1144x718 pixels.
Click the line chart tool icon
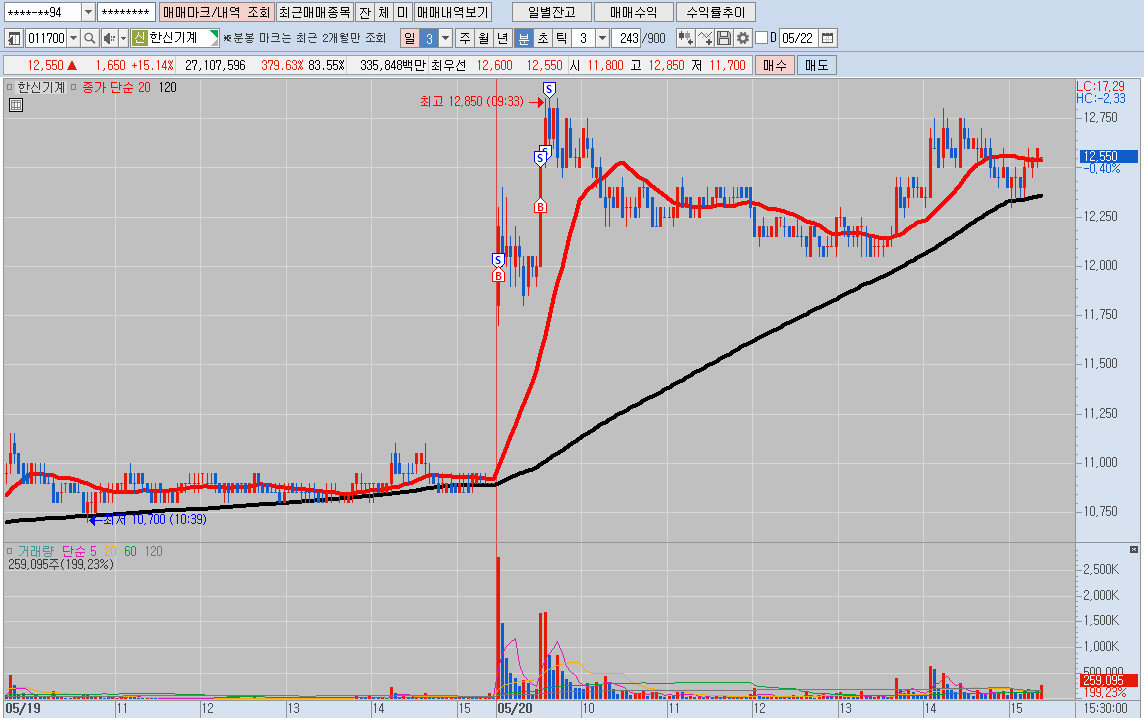click(705, 38)
